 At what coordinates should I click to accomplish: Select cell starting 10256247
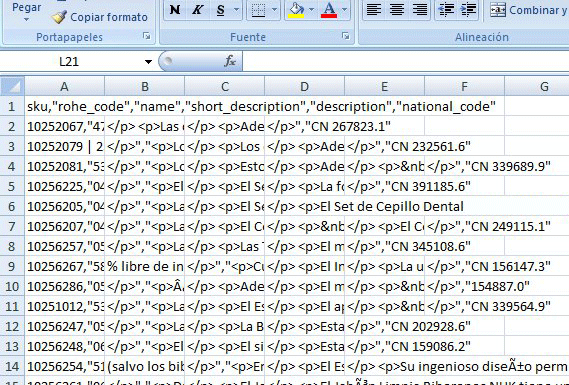pos(65,326)
